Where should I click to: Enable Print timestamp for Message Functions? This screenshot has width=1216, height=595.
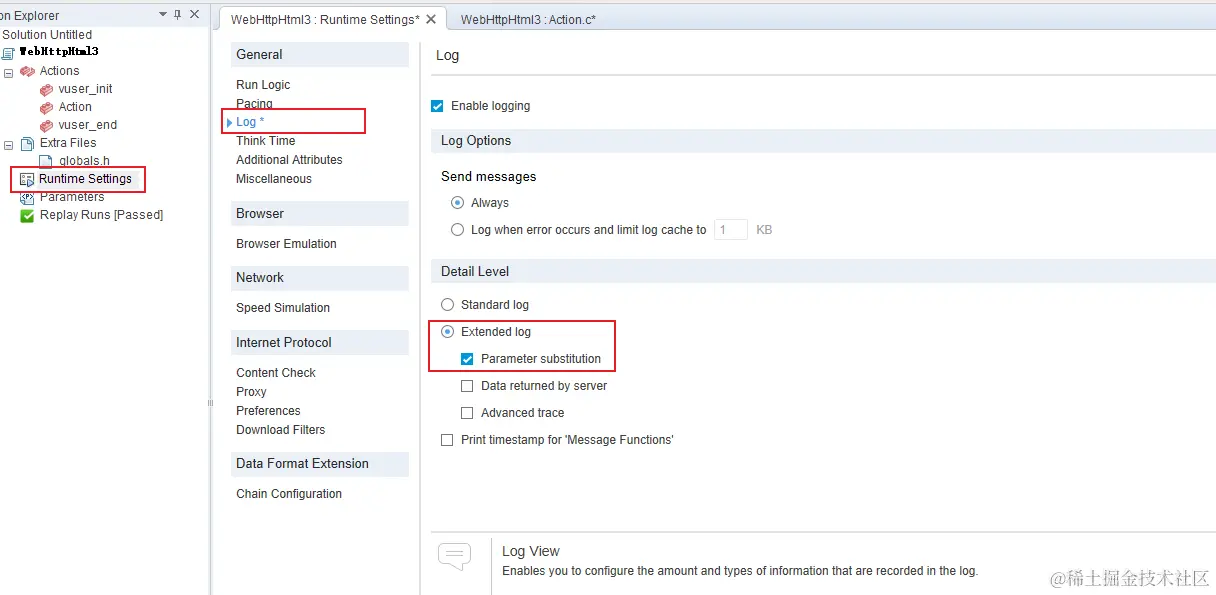click(x=447, y=439)
